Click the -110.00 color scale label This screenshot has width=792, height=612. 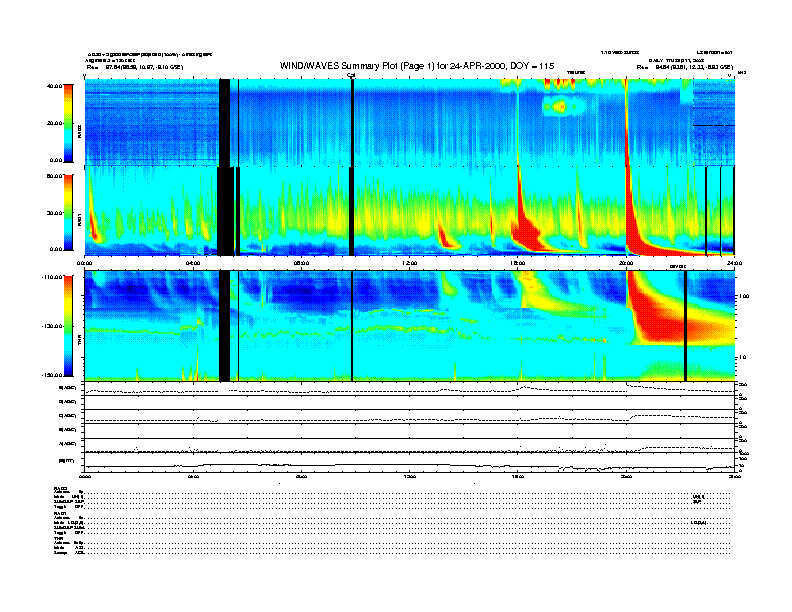point(52,277)
